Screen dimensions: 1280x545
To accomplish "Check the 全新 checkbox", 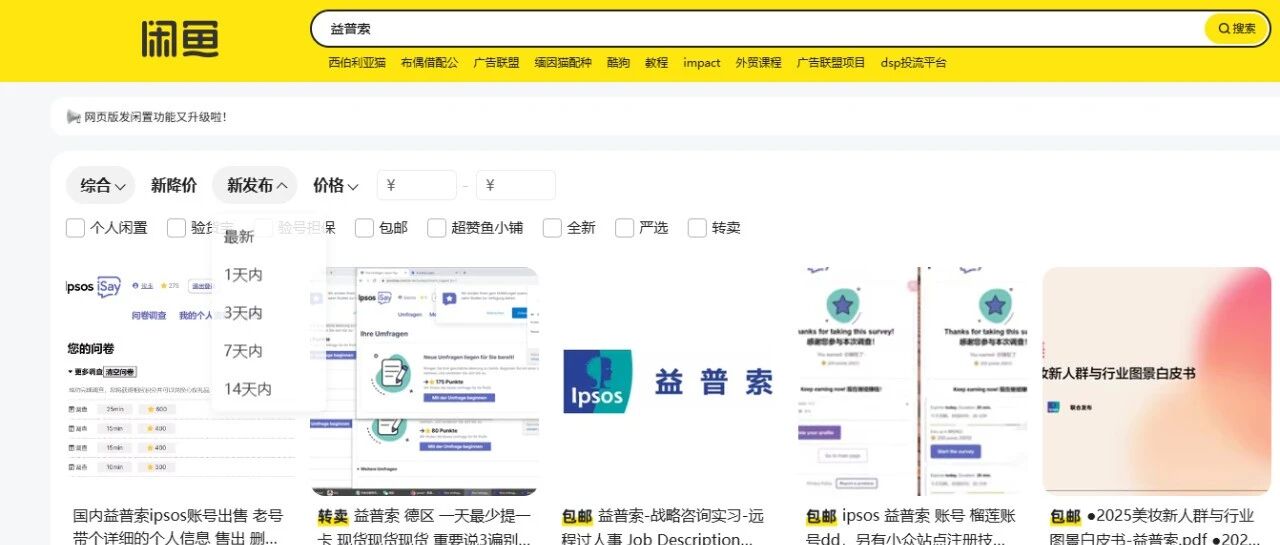I will (552, 228).
